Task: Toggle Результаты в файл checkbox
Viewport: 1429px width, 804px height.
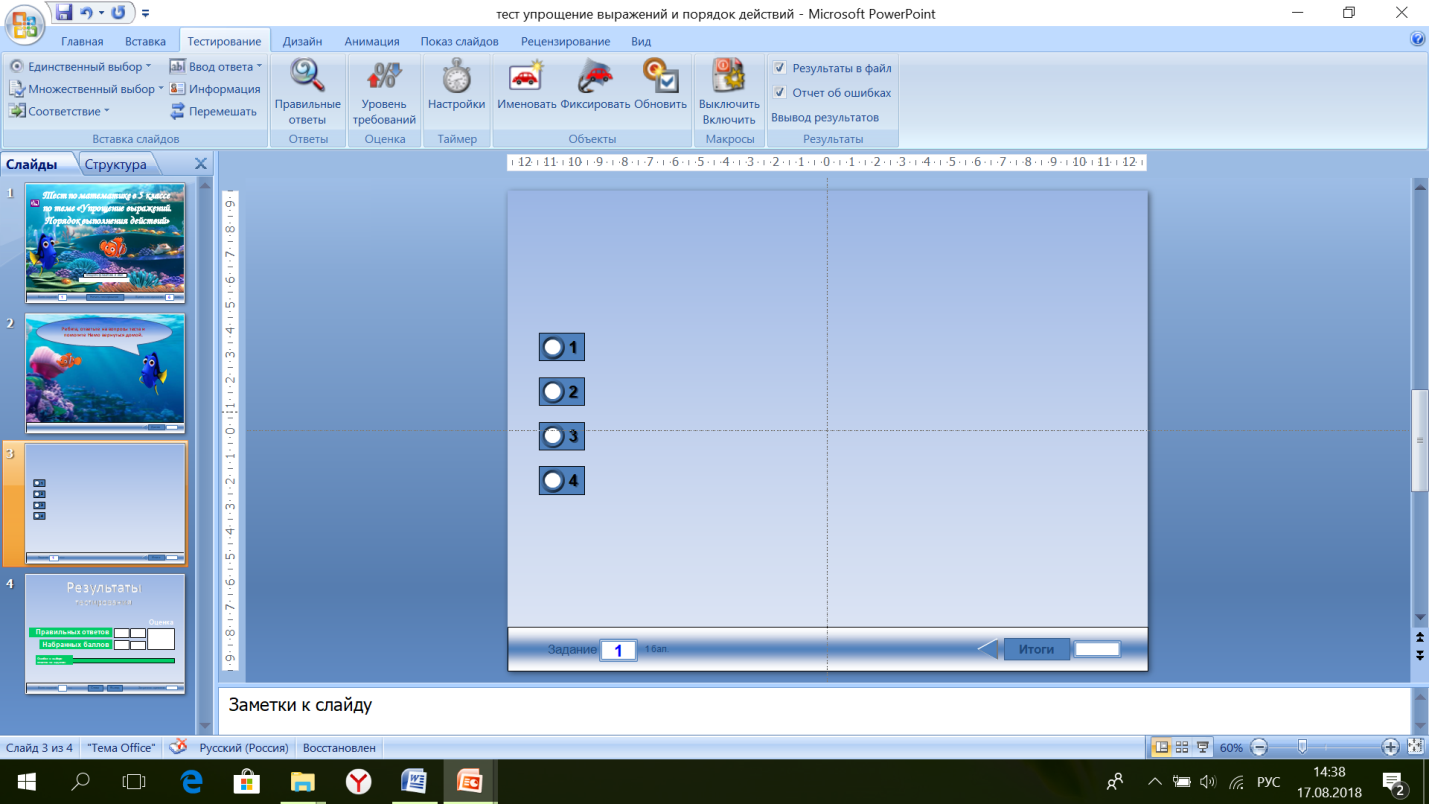Action: point(780,68)
